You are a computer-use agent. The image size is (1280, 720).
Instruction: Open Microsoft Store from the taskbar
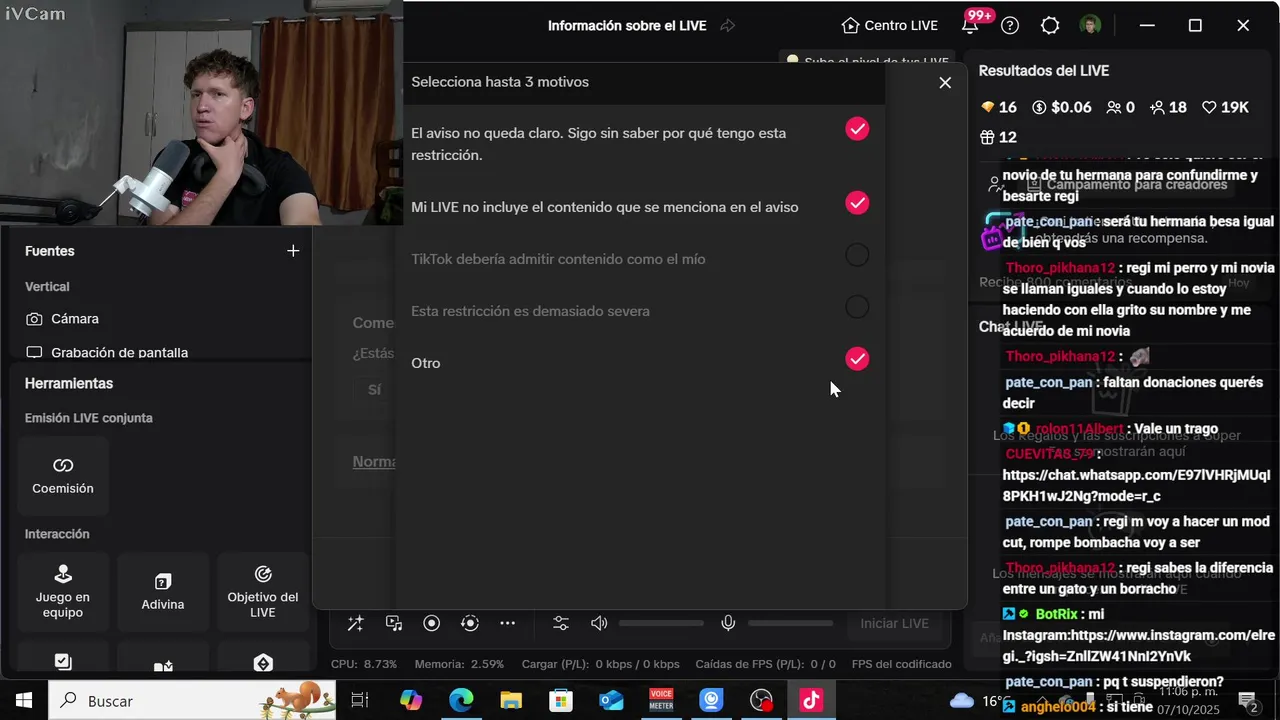click(x=561, y=700)
